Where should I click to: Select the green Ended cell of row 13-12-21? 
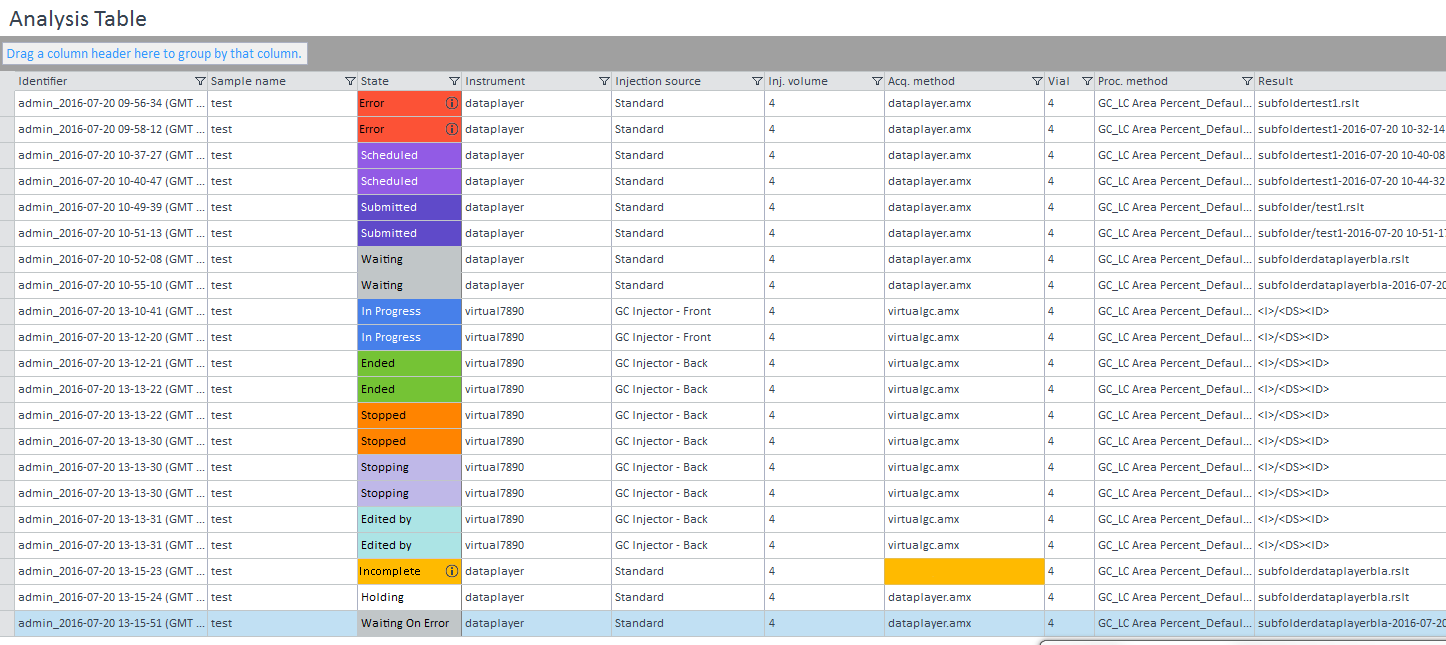point(409,363)
